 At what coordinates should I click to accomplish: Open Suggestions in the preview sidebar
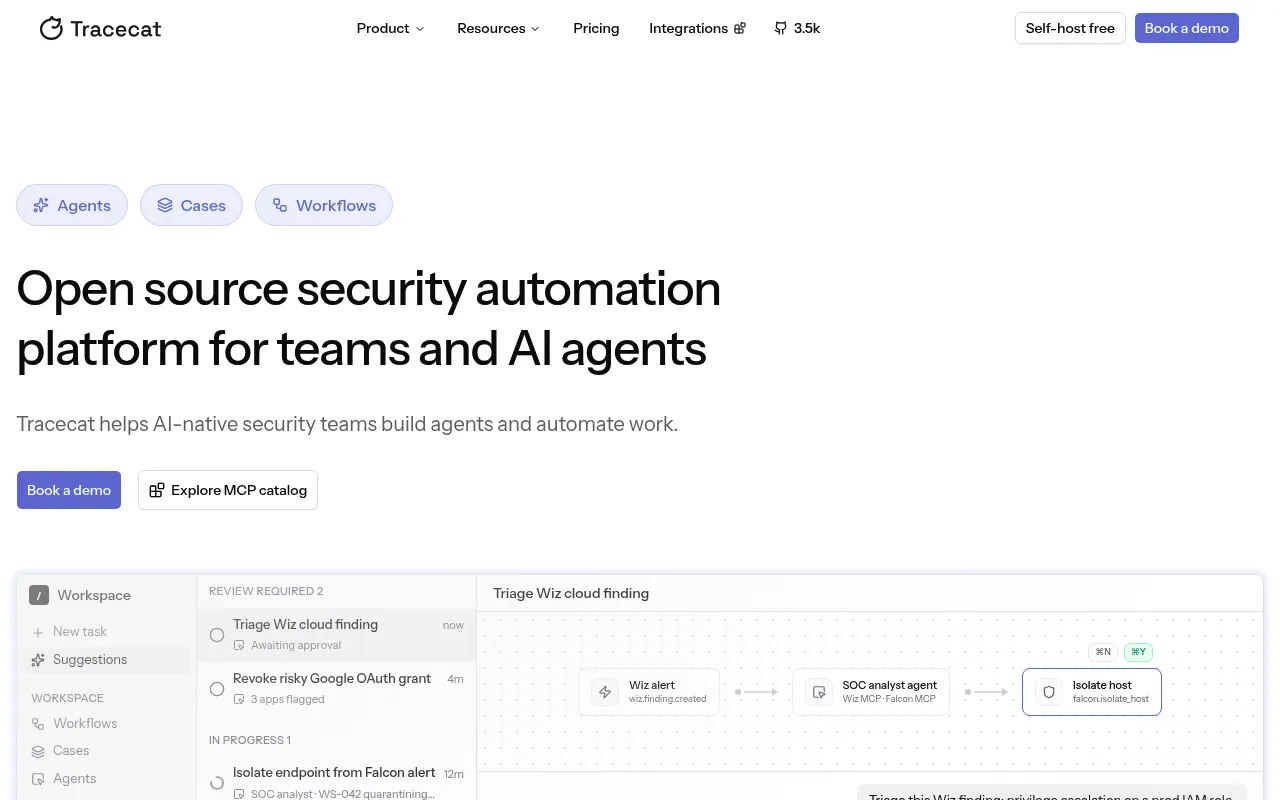pos(106,660)
